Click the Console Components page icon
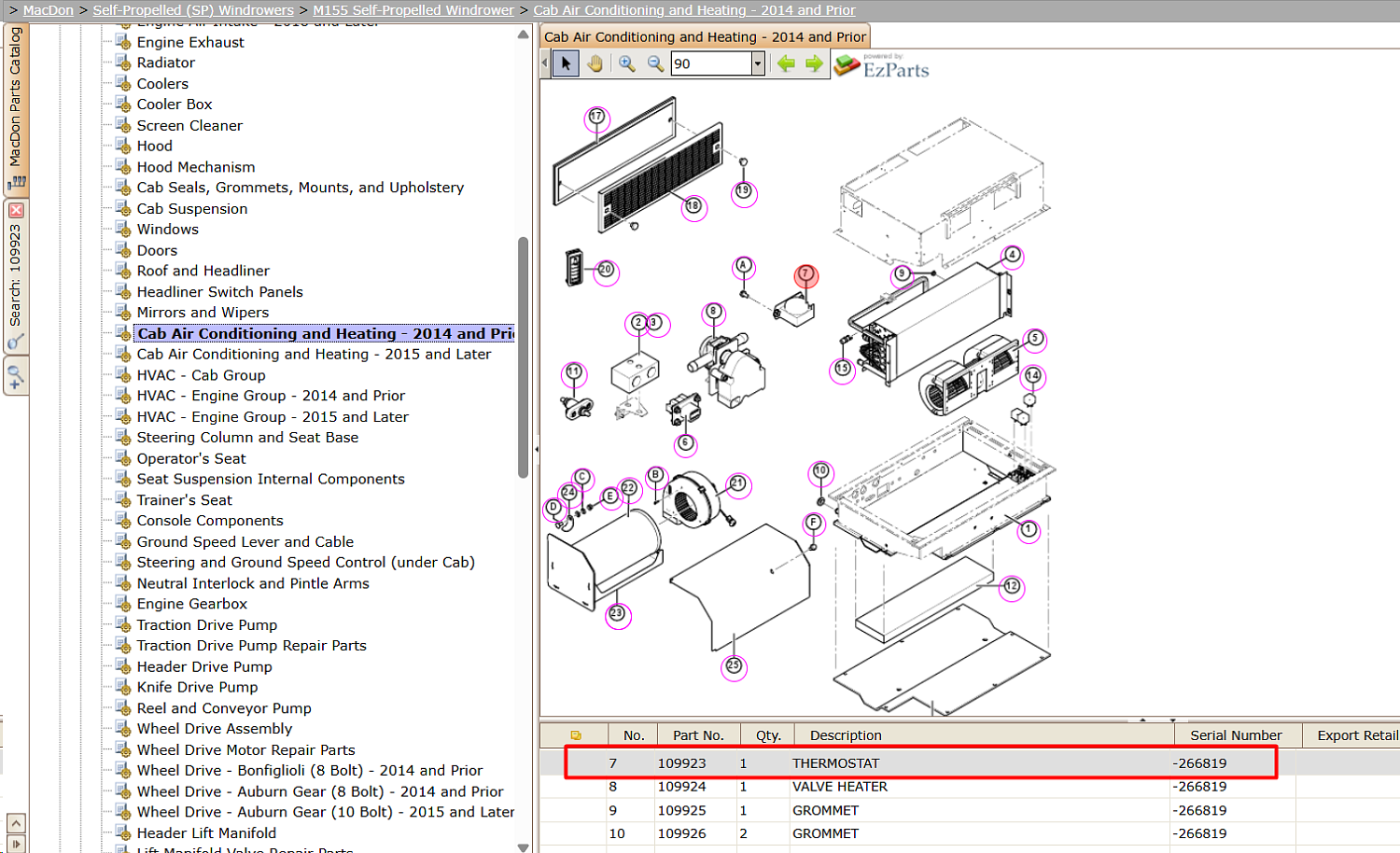1400x853 pixels. [123, 521]
